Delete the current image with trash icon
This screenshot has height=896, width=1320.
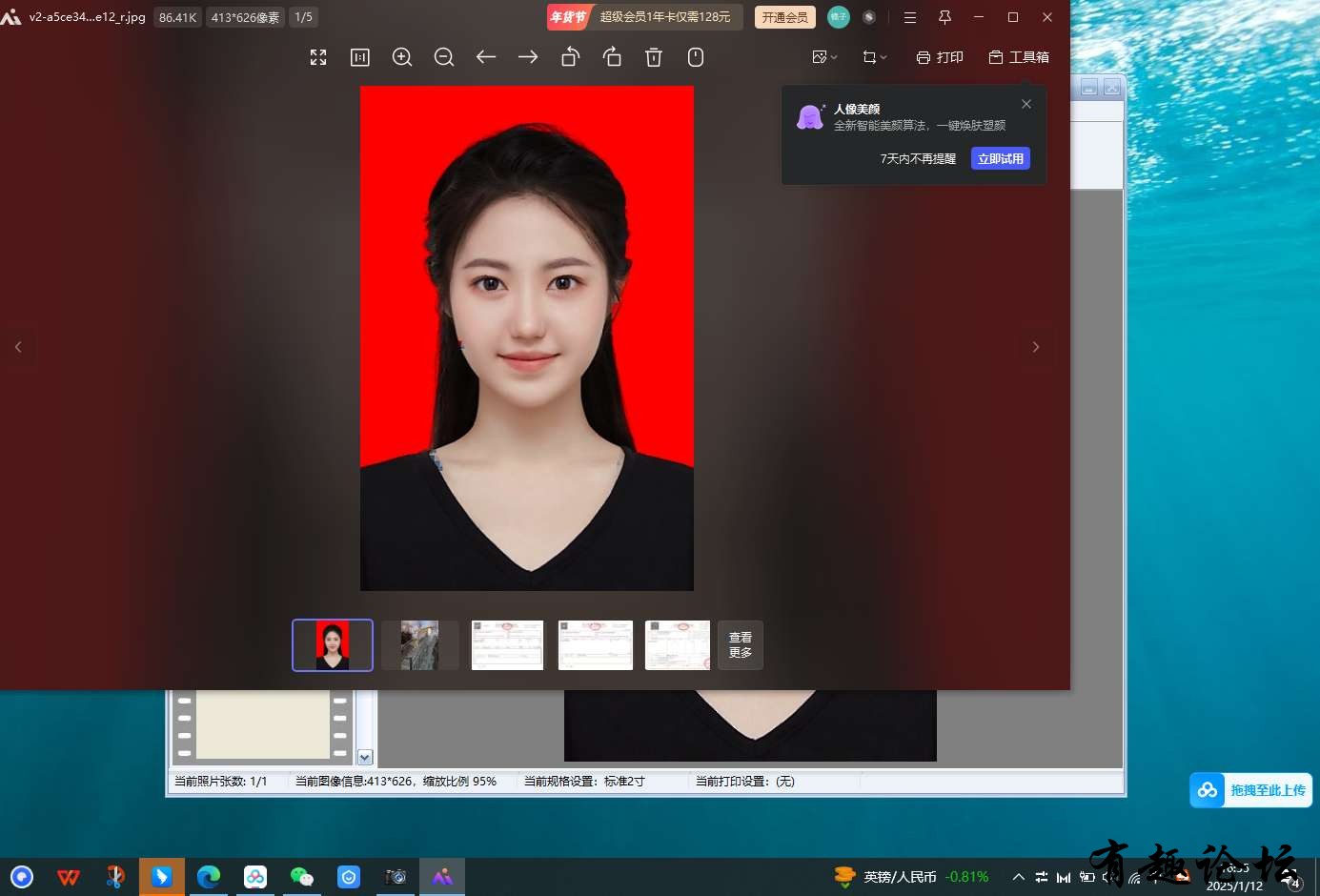click(x=654, y=57)
